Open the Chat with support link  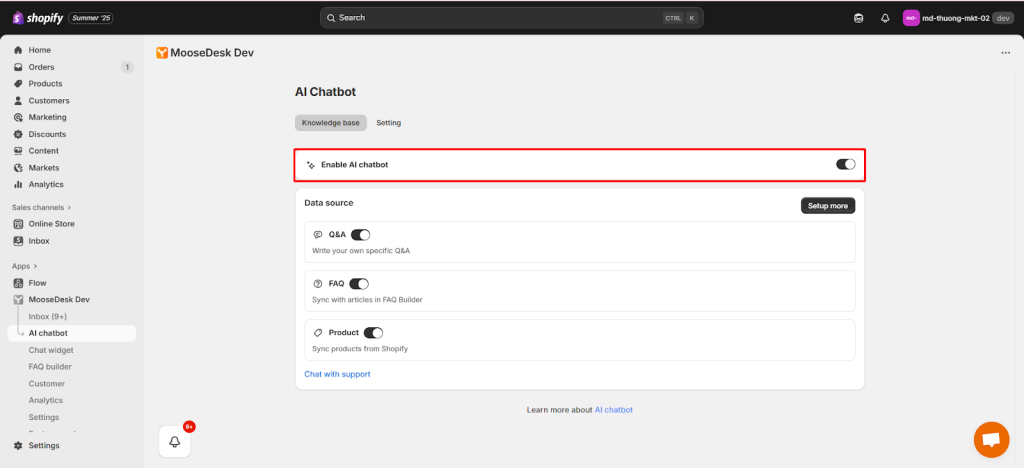coord(337,374)
